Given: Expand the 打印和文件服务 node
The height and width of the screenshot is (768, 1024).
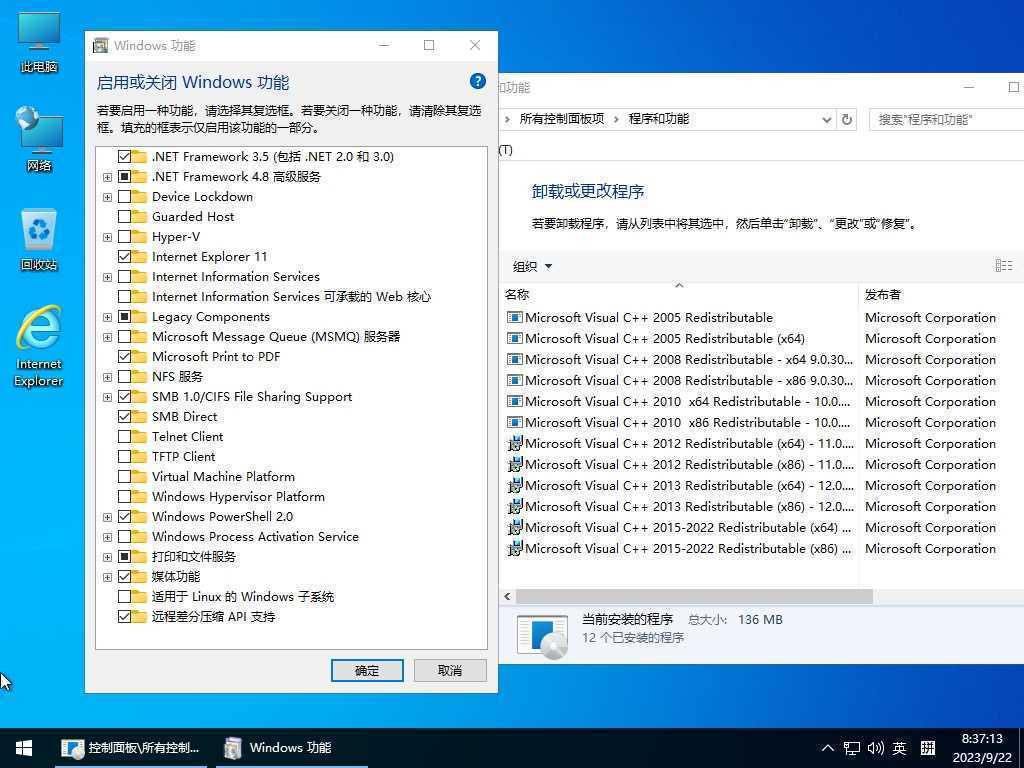Looking at the screenshot, I should tap(107, 557).
